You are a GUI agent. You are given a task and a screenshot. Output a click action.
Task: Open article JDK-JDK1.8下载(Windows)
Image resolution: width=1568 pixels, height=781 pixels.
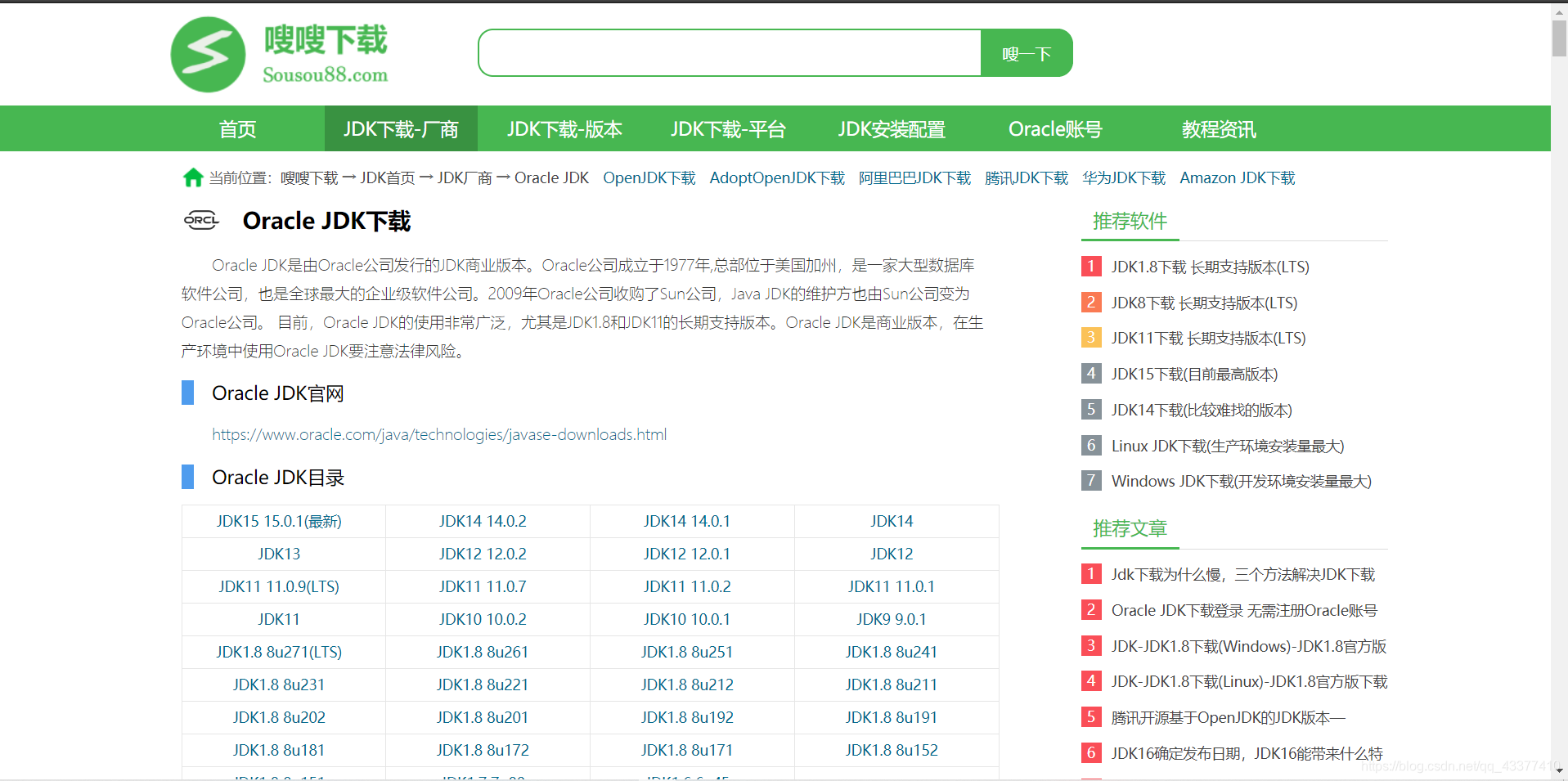1249,646
